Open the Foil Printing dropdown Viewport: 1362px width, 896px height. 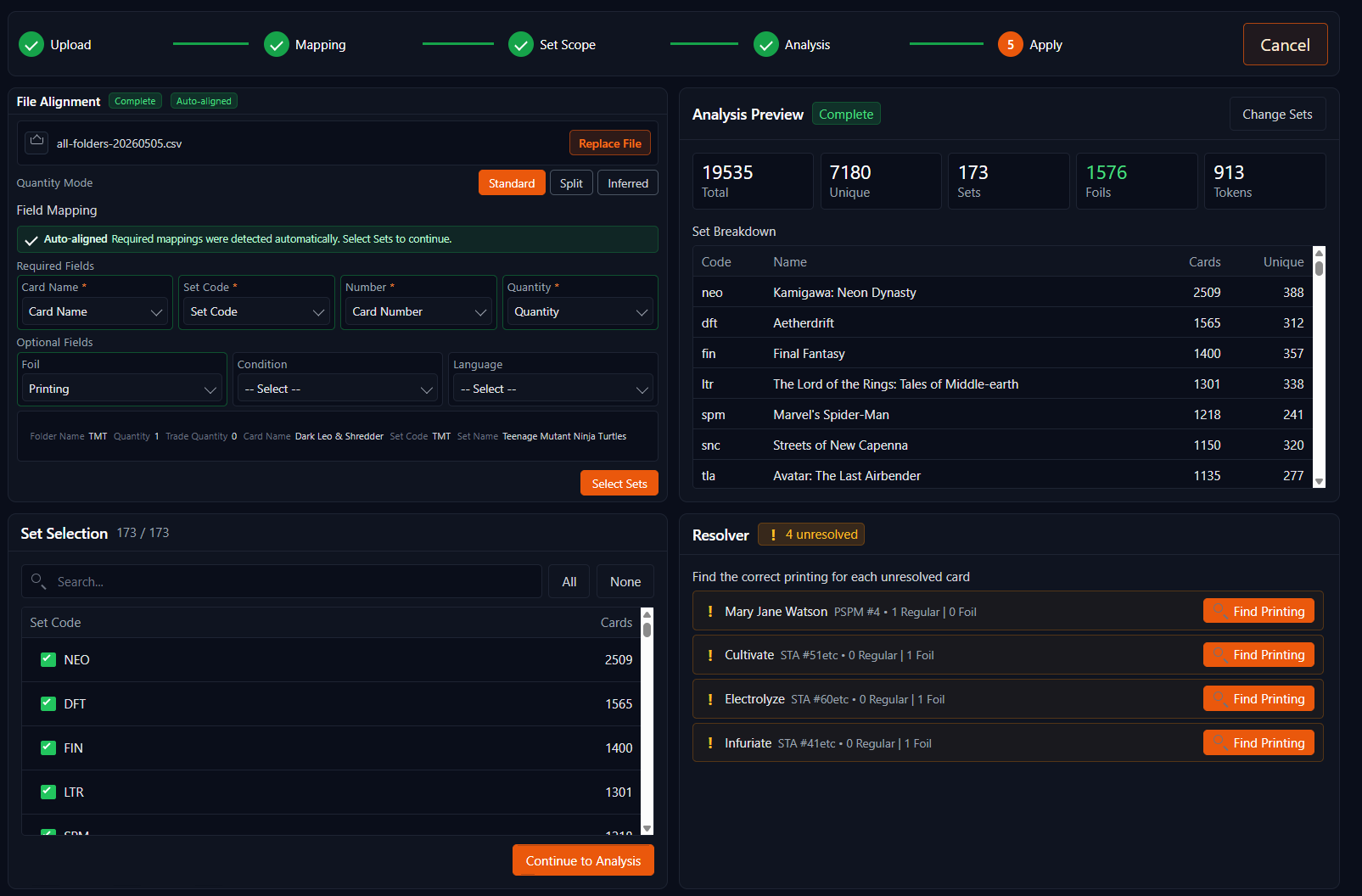pos(122,389)
